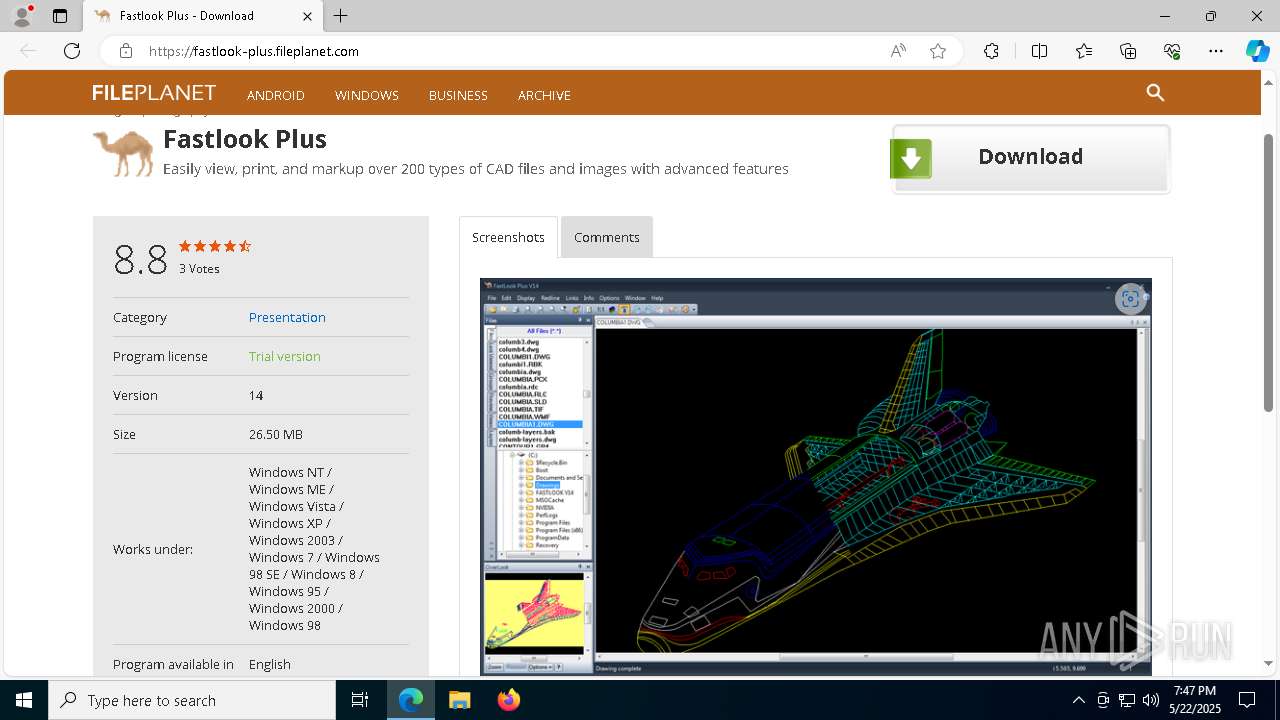1280x720 pixels.
Task: Refresh the current page
Action: pyautogui.click(x=72, y=51)
